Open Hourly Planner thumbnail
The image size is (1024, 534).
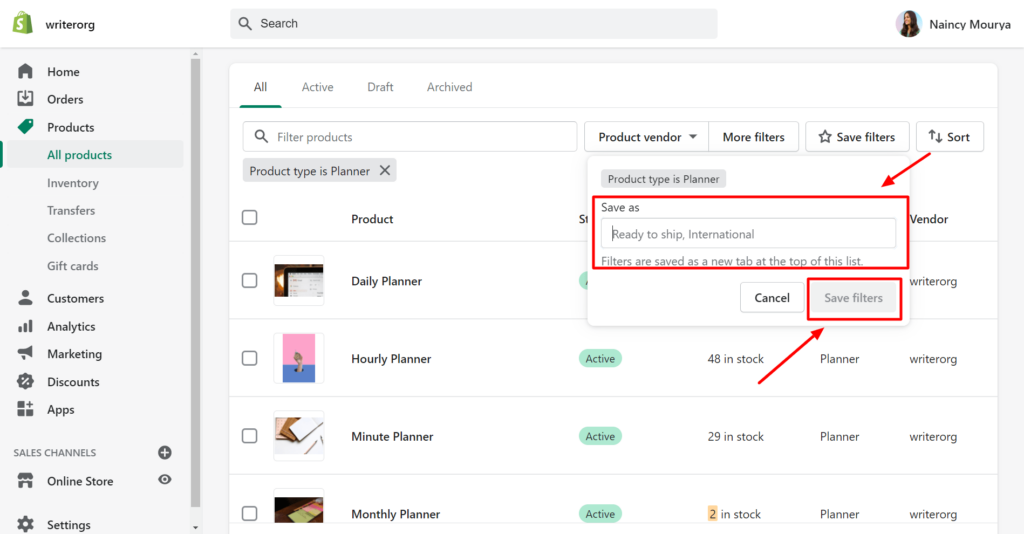tap(298, 358)
